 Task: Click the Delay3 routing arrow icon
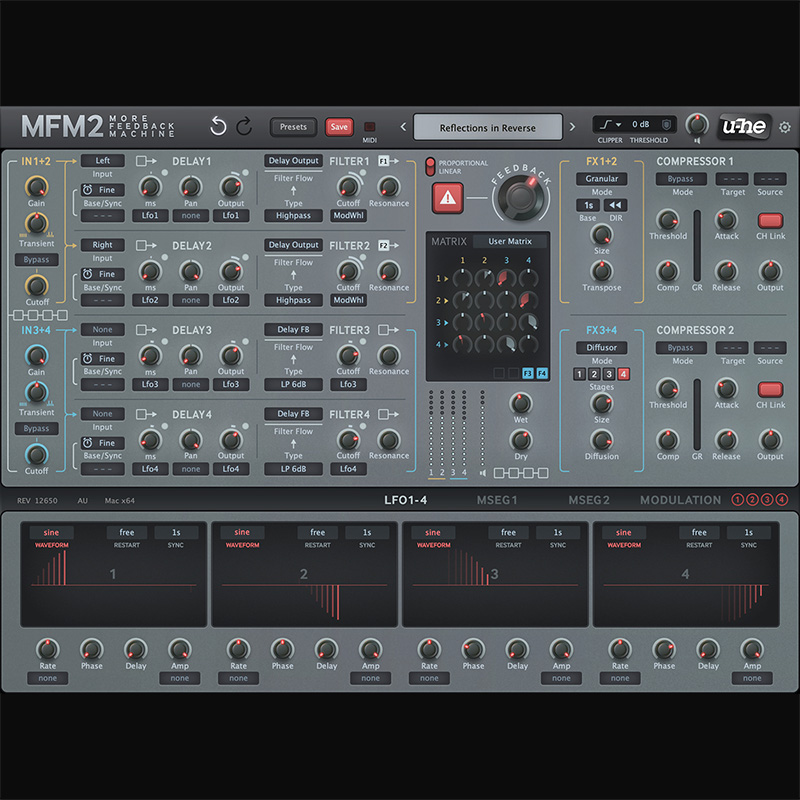click(x=146, y=330)
